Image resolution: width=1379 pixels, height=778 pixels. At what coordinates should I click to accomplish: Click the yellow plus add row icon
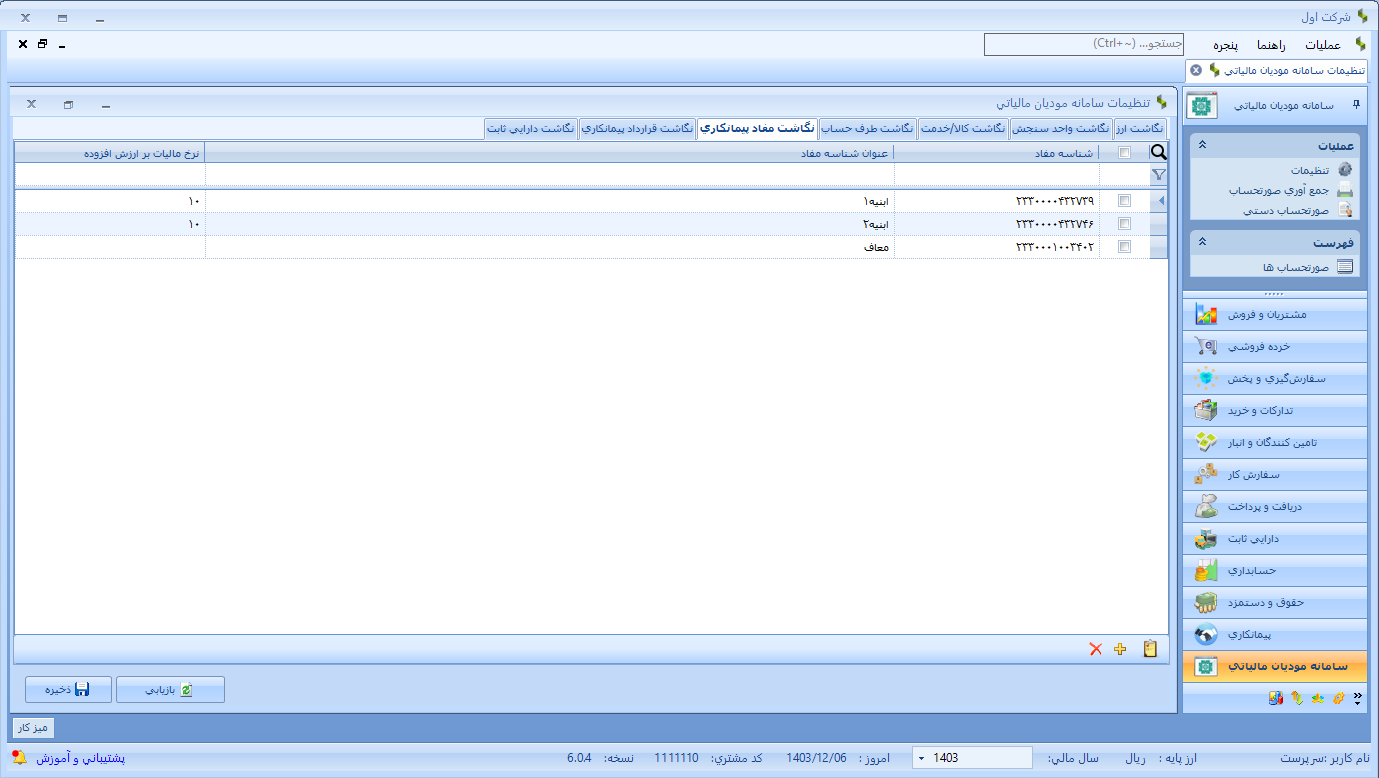click(x=1120, y=649)
